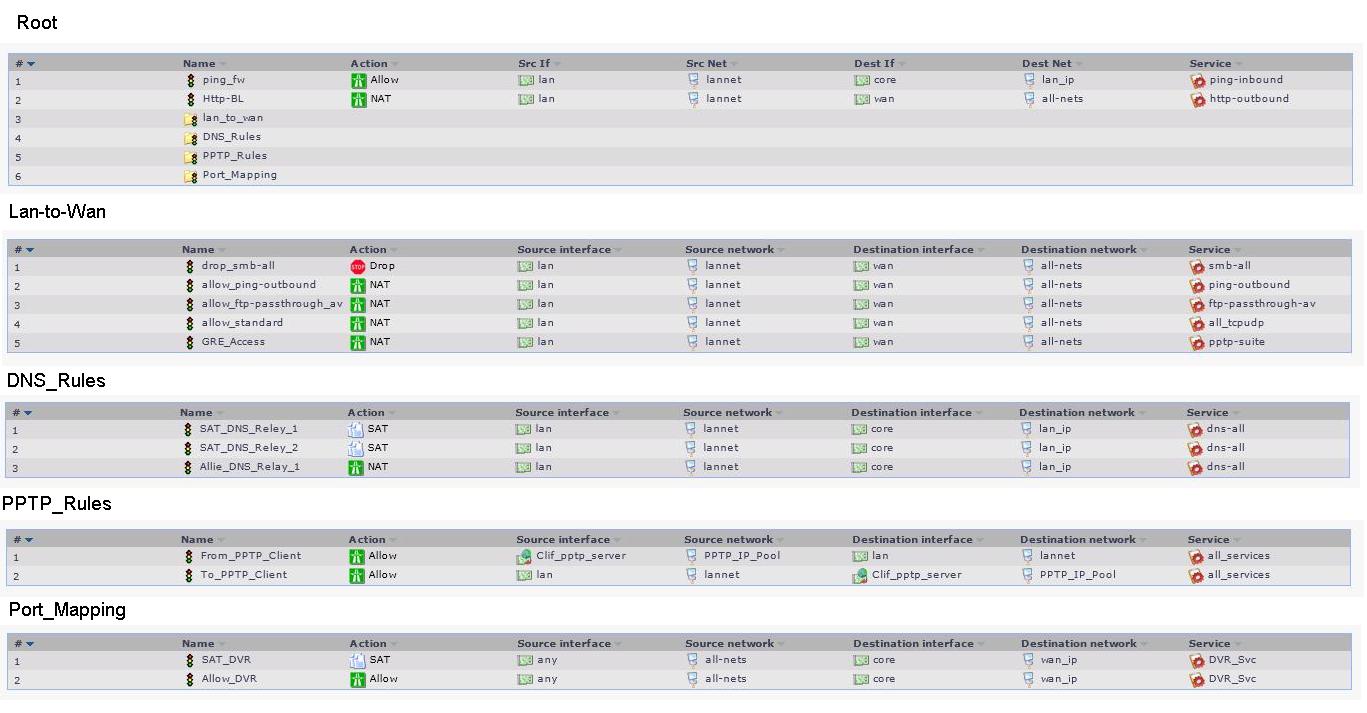Click the rule icon beside Http-BL
Viewport: 1367px width, 713px height.
point(190,99)
